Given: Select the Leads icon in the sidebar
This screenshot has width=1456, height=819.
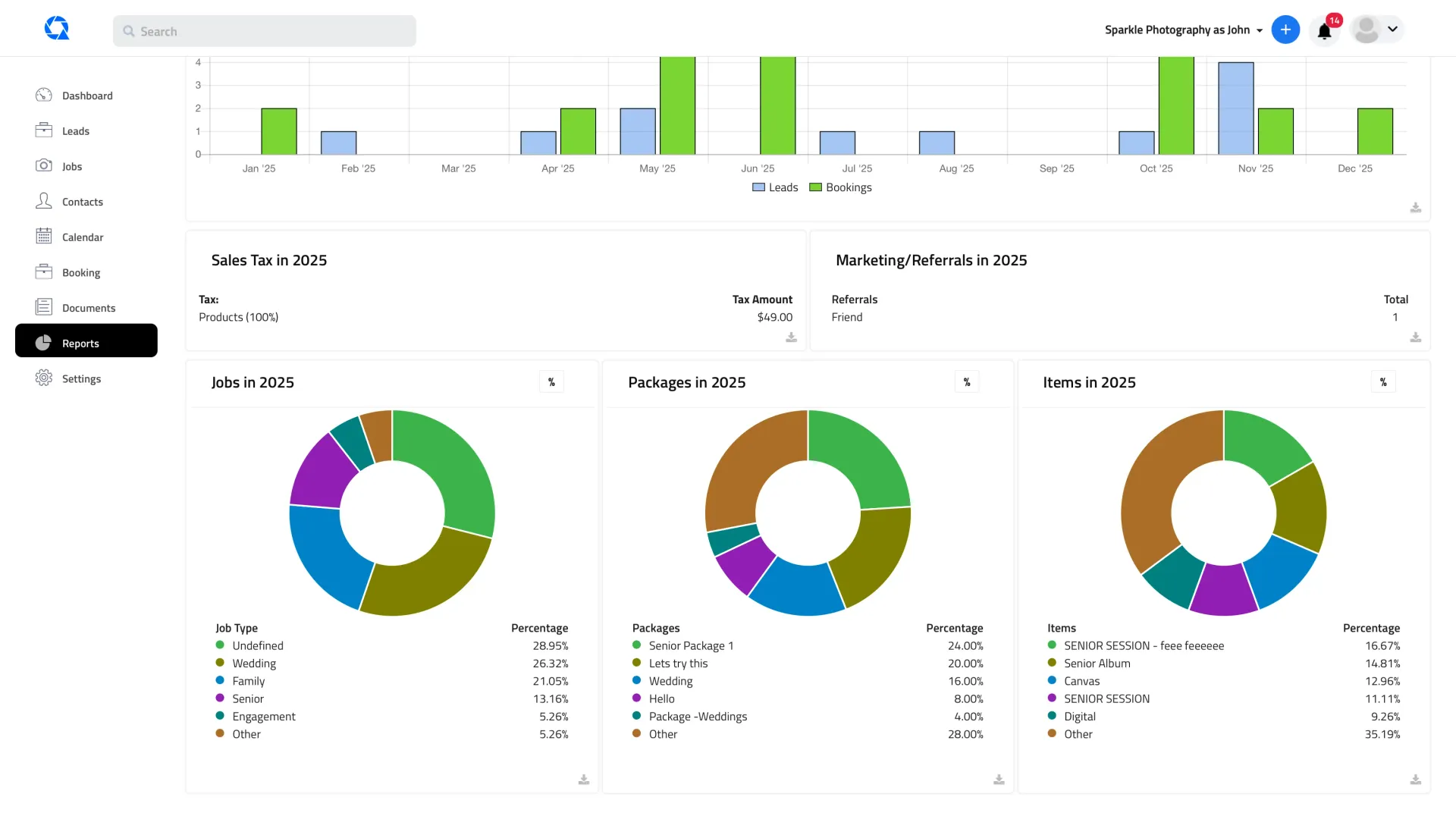Looking at the screenshot, I should click(45, 130).
